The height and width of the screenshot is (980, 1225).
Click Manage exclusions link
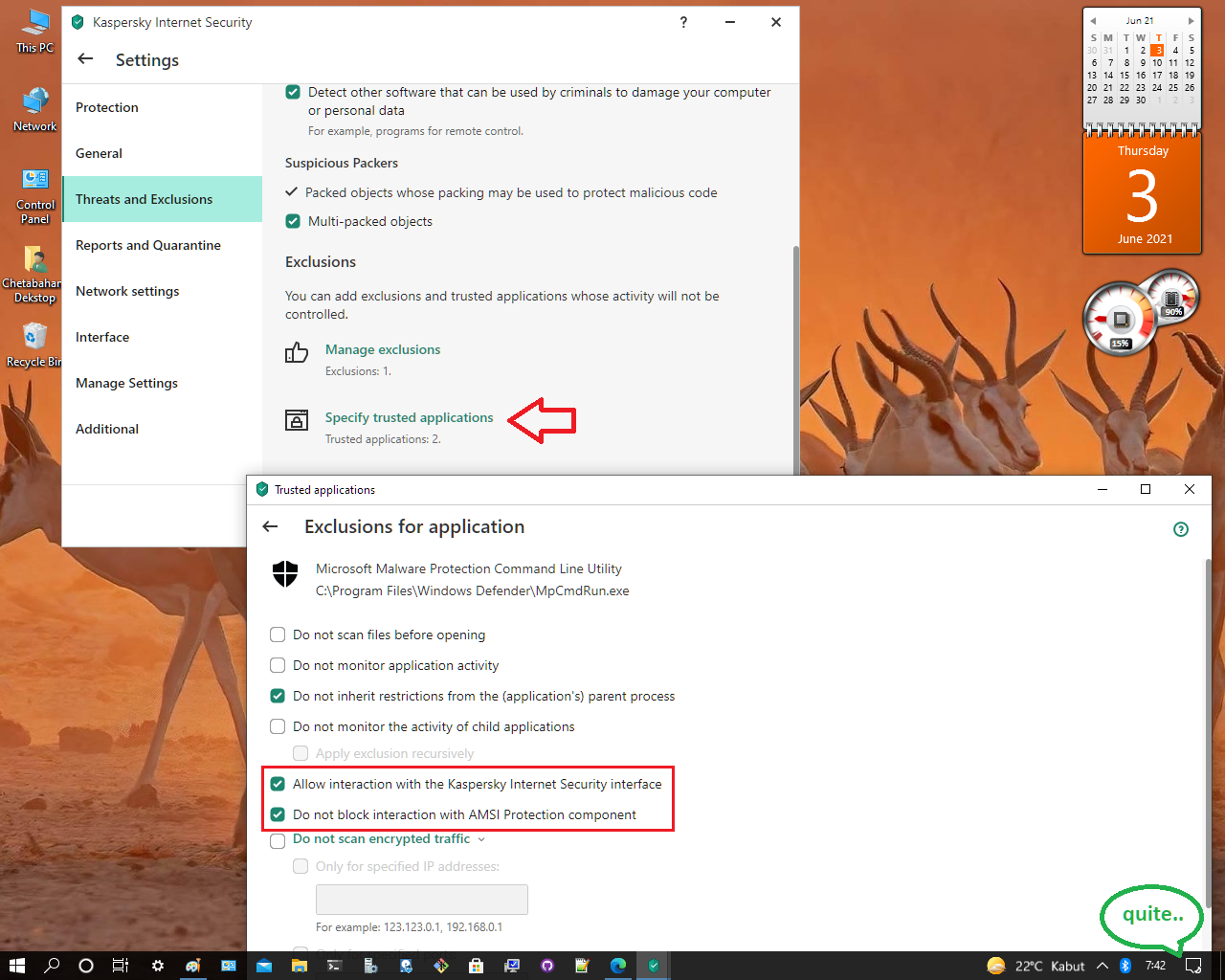point(383,349)
